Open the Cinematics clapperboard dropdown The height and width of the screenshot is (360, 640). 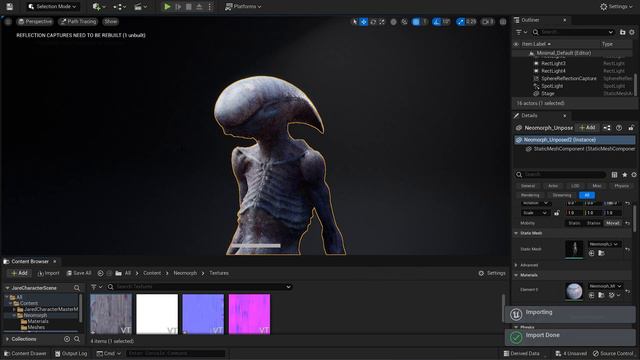point(140,7)
